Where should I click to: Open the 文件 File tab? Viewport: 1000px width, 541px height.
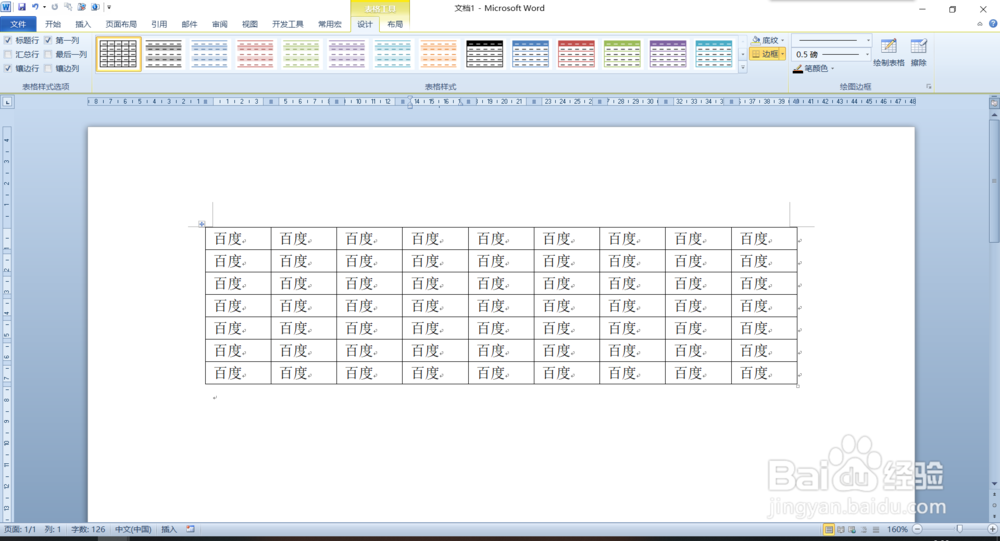coord(18,24)
